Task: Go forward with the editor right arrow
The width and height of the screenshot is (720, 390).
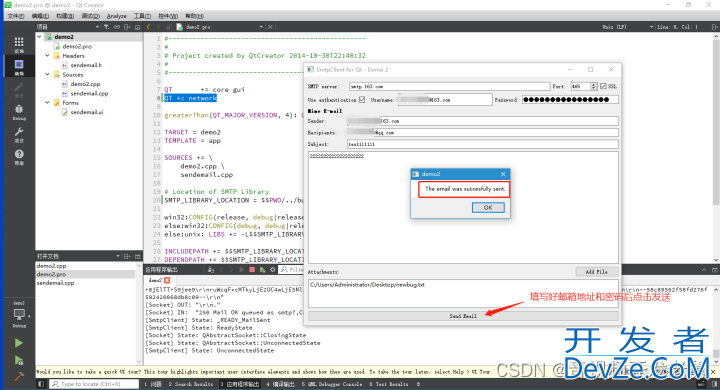Action: click(158, 27)
